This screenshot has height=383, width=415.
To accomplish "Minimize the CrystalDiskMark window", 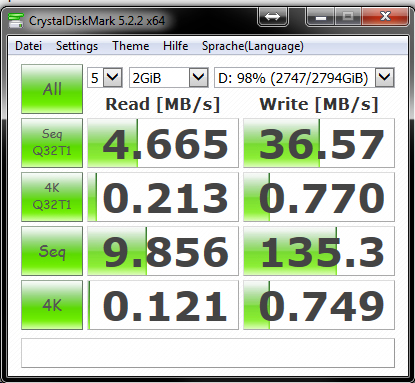I will pos(321,16).
